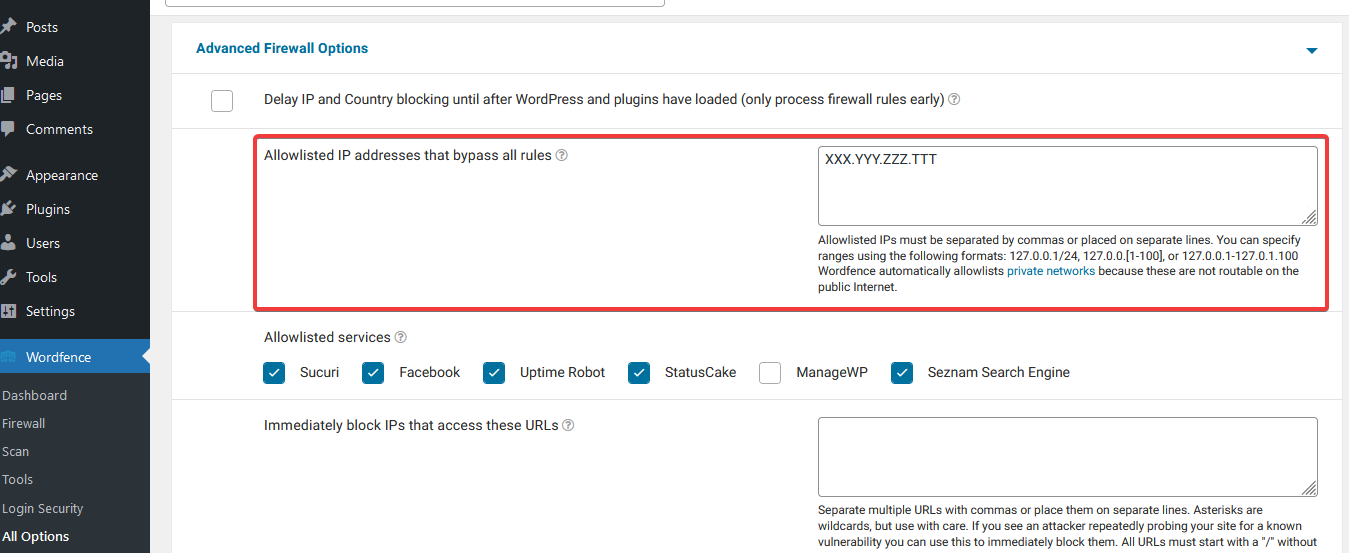
Task: Click the Media icon in sidebar
Action: coord(8,61)
